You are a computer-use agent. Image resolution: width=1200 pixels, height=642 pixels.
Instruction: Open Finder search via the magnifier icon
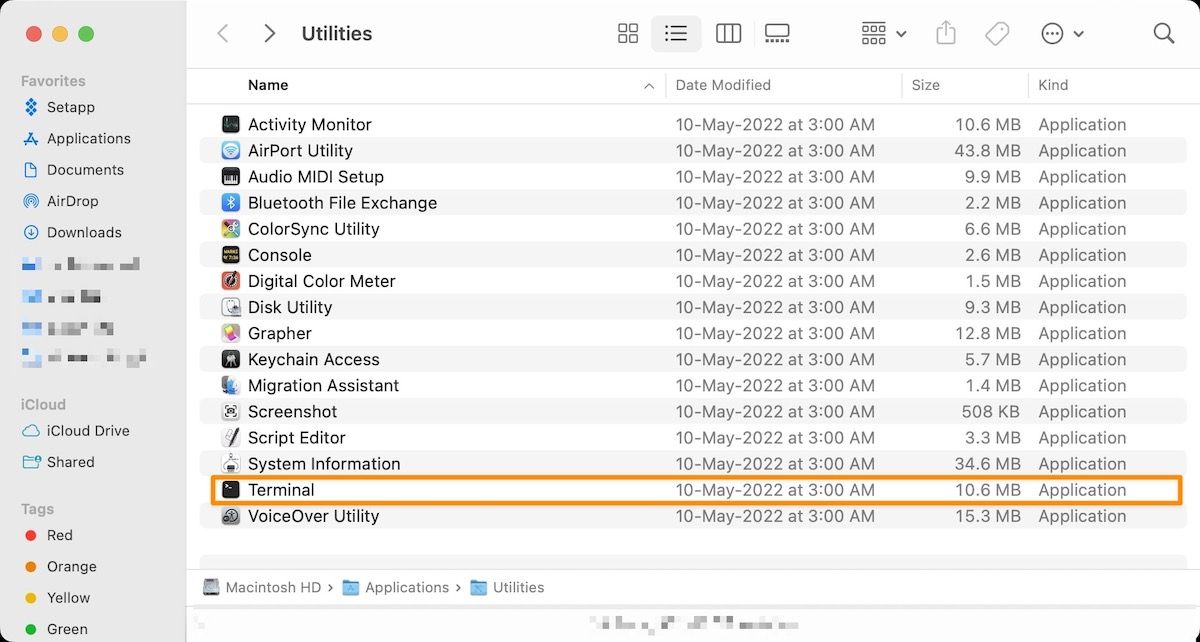click(1163, 33)
